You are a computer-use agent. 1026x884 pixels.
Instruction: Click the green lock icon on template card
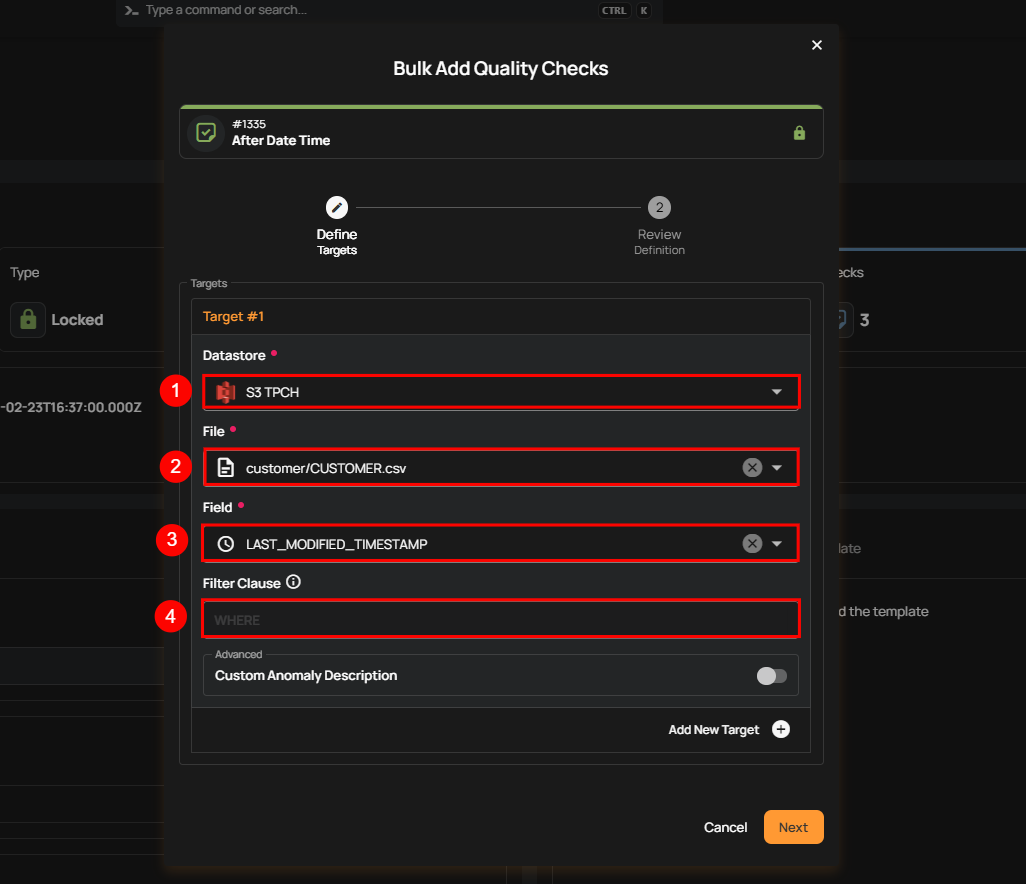pos(799,133)
